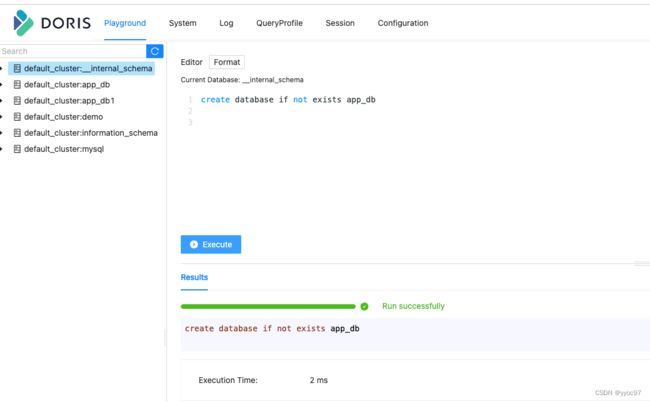Click the Doris logo
Image resolution: width=650 pixels, height=402 pixels.
pyautogui.click(x=52, y=23)
